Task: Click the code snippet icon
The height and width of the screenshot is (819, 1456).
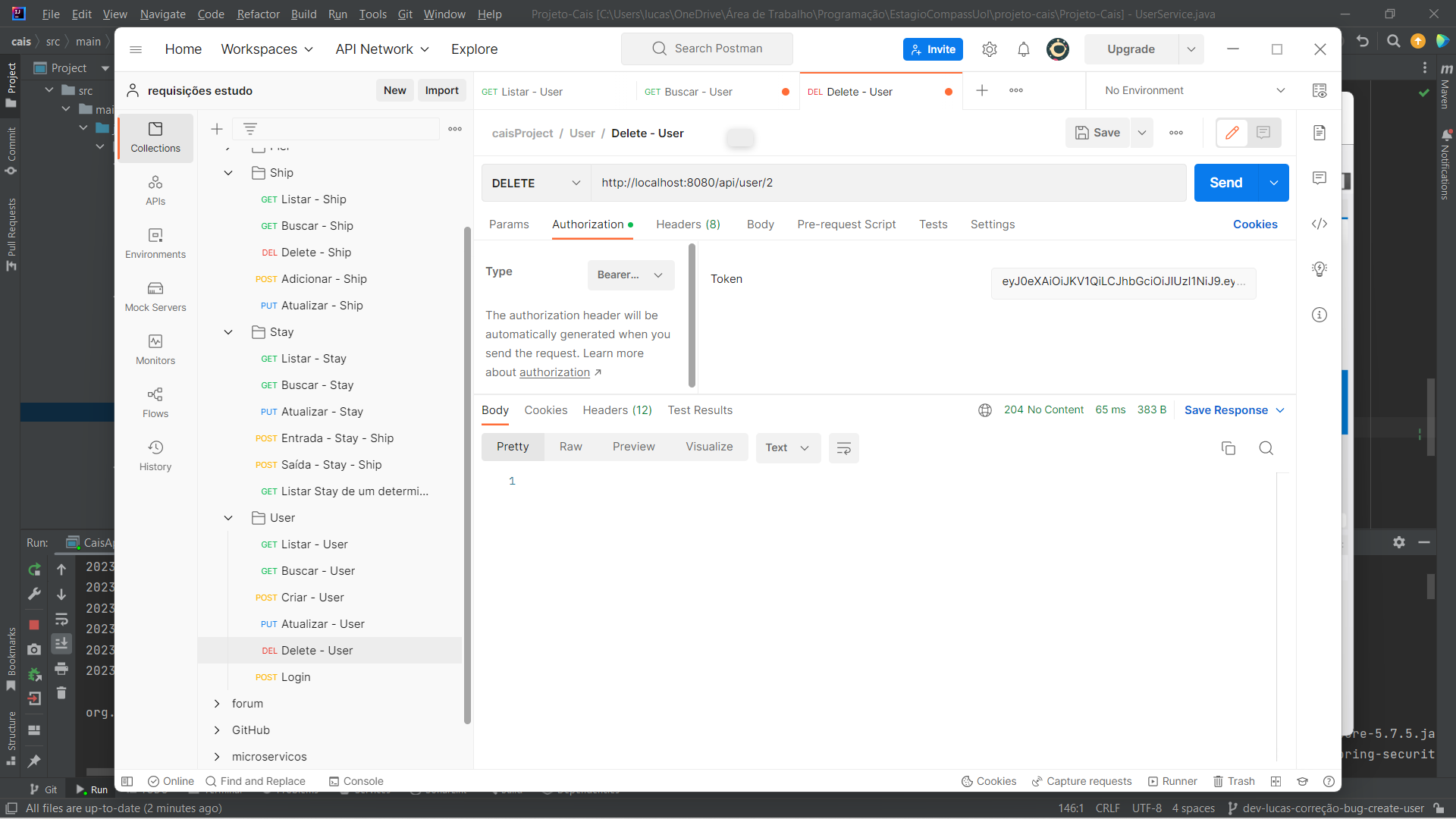Action: point(1319,224)
